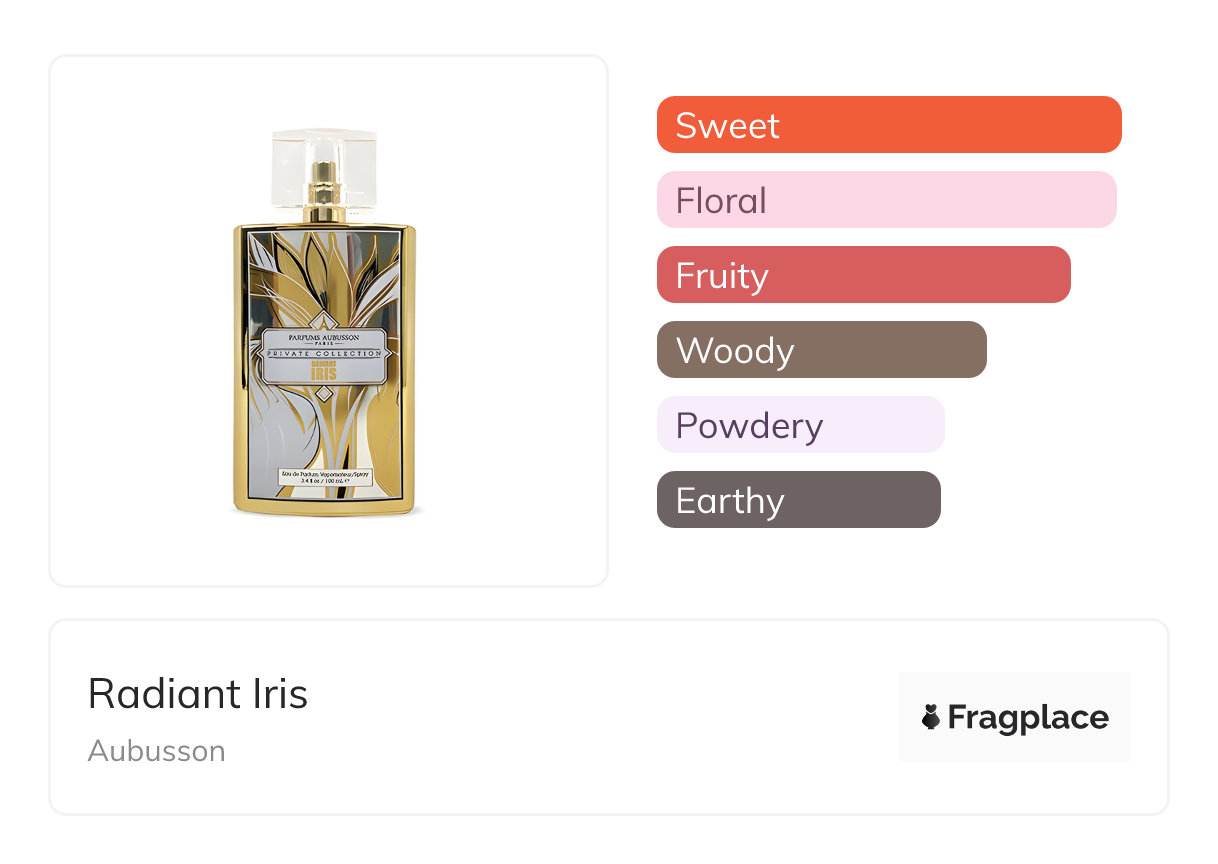1218x864 pixels.
Task: Click the Fragplace wordmark text
Action: pos(1028,717)
